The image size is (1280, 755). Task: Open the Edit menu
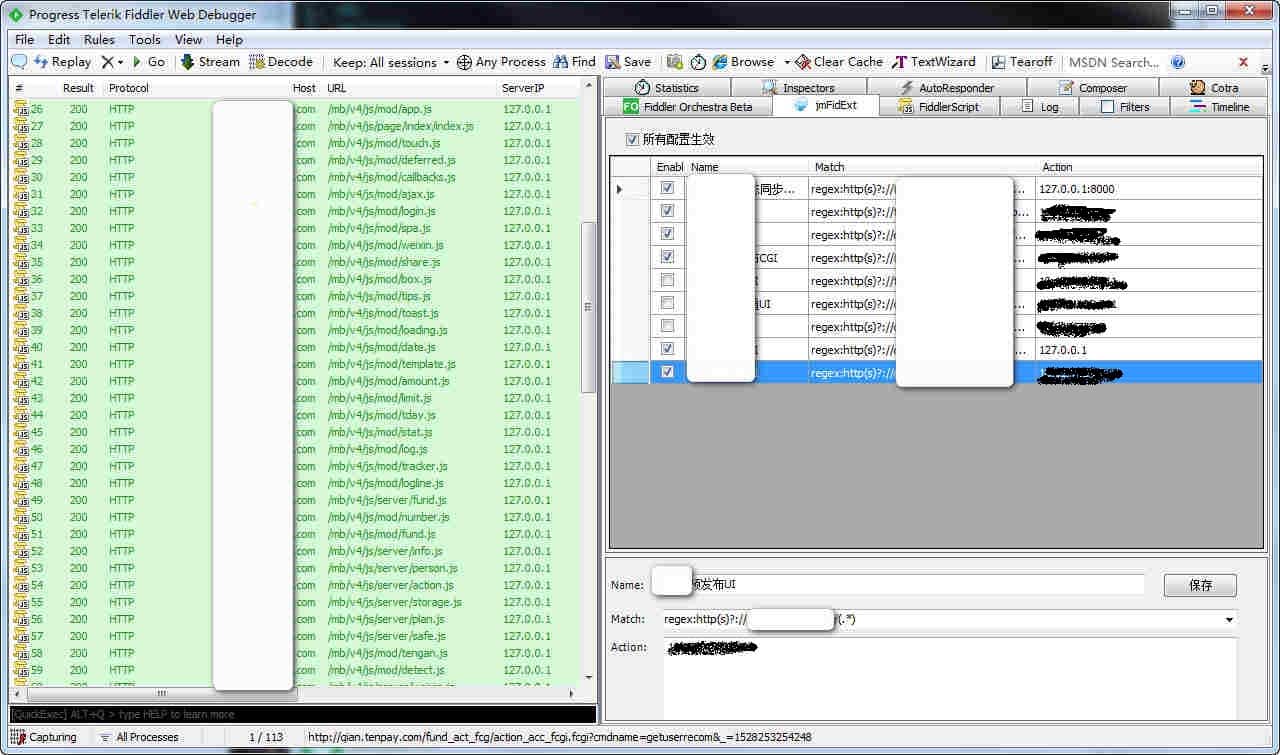[59, 40]
